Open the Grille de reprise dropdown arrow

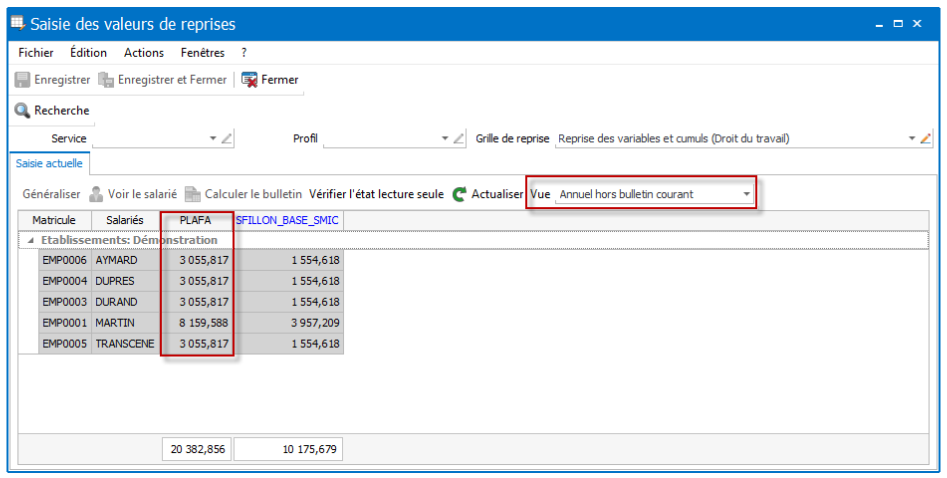tap(912, 138)
